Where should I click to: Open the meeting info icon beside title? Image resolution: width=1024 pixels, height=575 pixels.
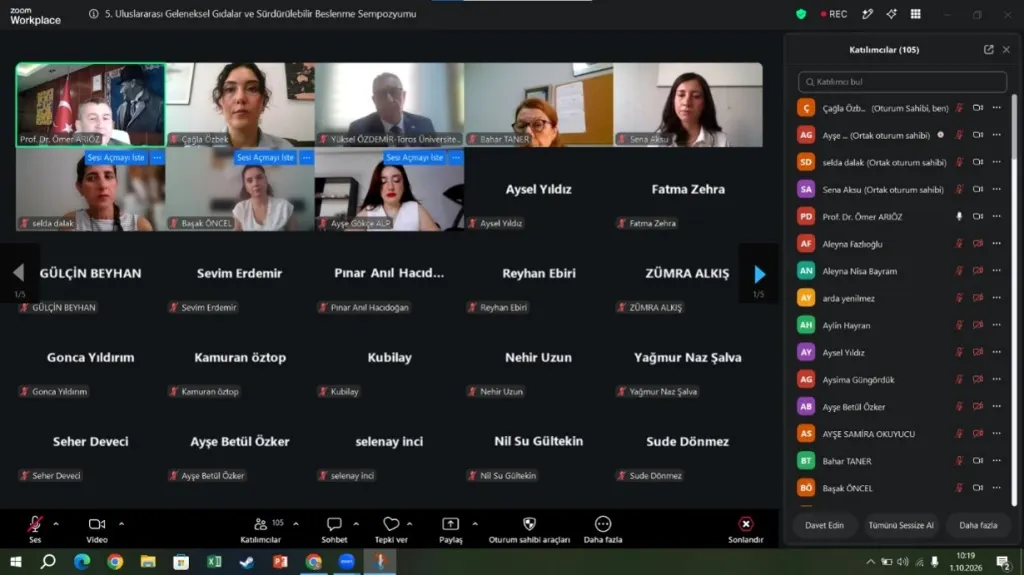pyautogui.click(x=93, y=14)
